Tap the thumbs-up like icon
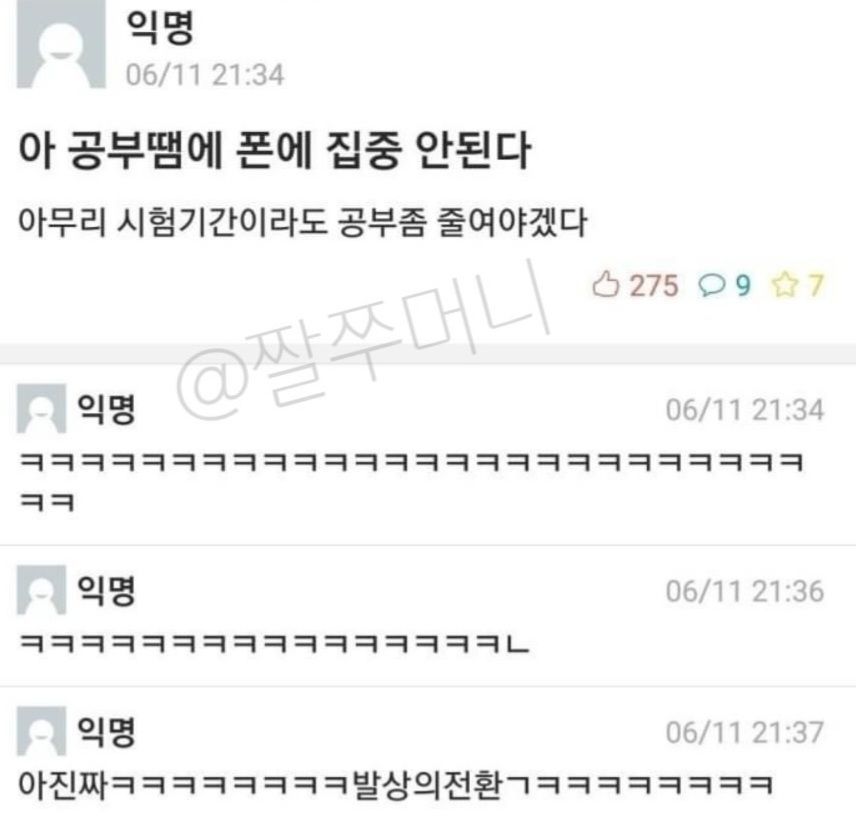This screenshot has width=856, height=831. (x=605, y=284)
